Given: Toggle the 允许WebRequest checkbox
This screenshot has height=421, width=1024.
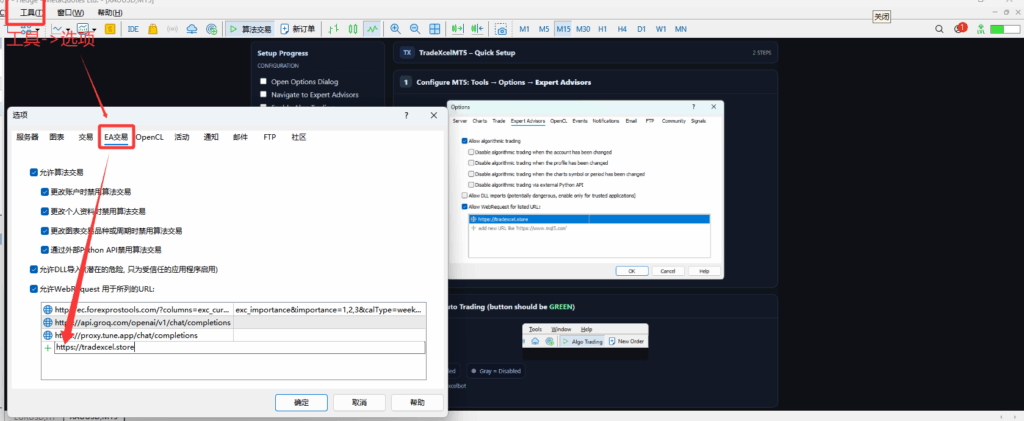Looking at the screenshot, I should pyautogui.click(x=34, y=289).
